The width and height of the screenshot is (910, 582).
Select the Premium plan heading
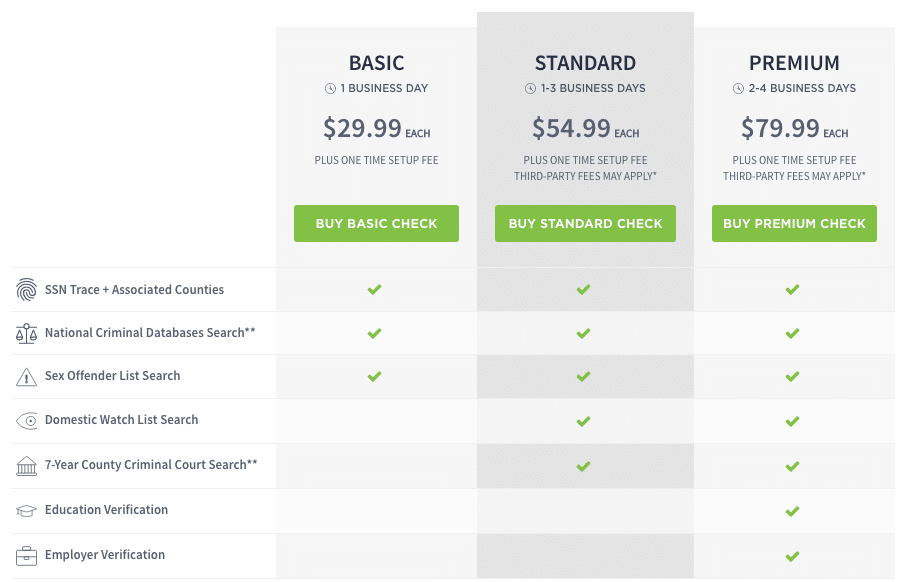point(794,63)
